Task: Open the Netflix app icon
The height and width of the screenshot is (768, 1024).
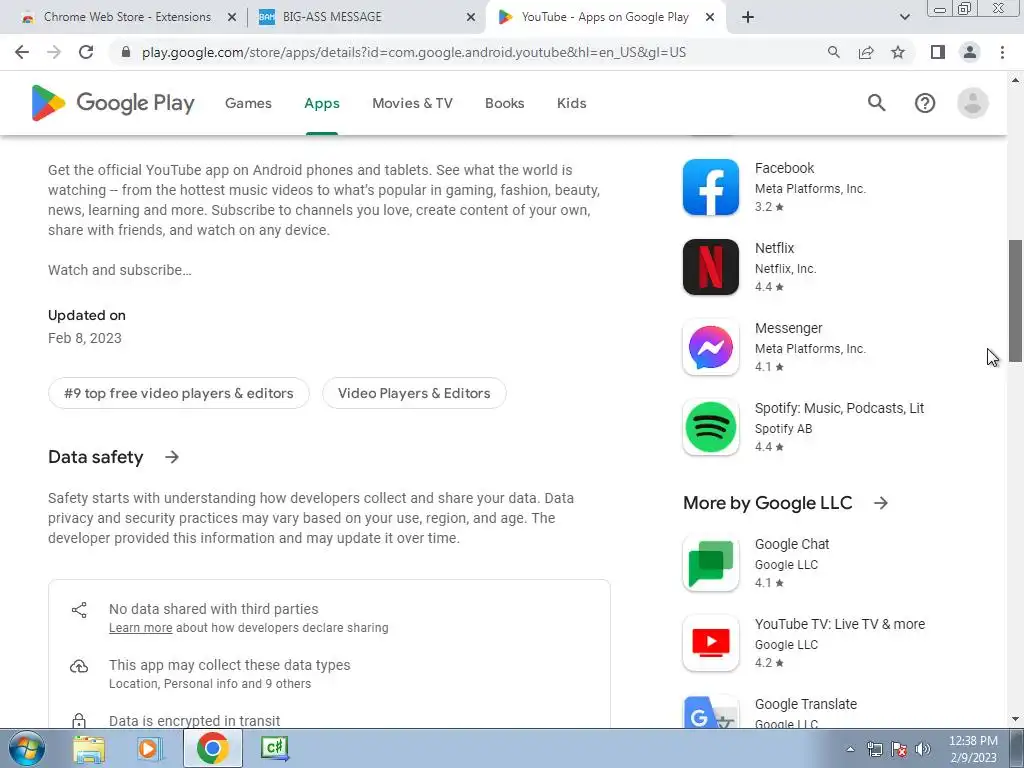Action: pos(711,267)
